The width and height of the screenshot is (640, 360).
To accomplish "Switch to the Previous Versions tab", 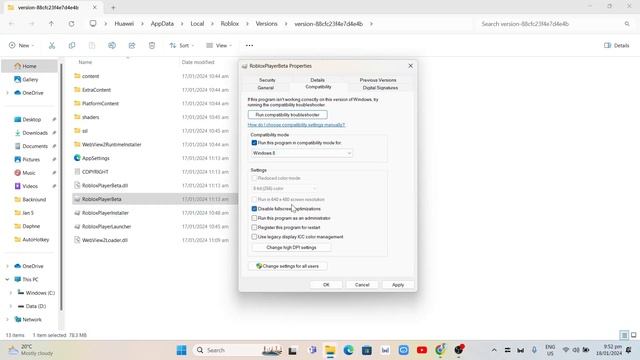I will coord(378,80).
